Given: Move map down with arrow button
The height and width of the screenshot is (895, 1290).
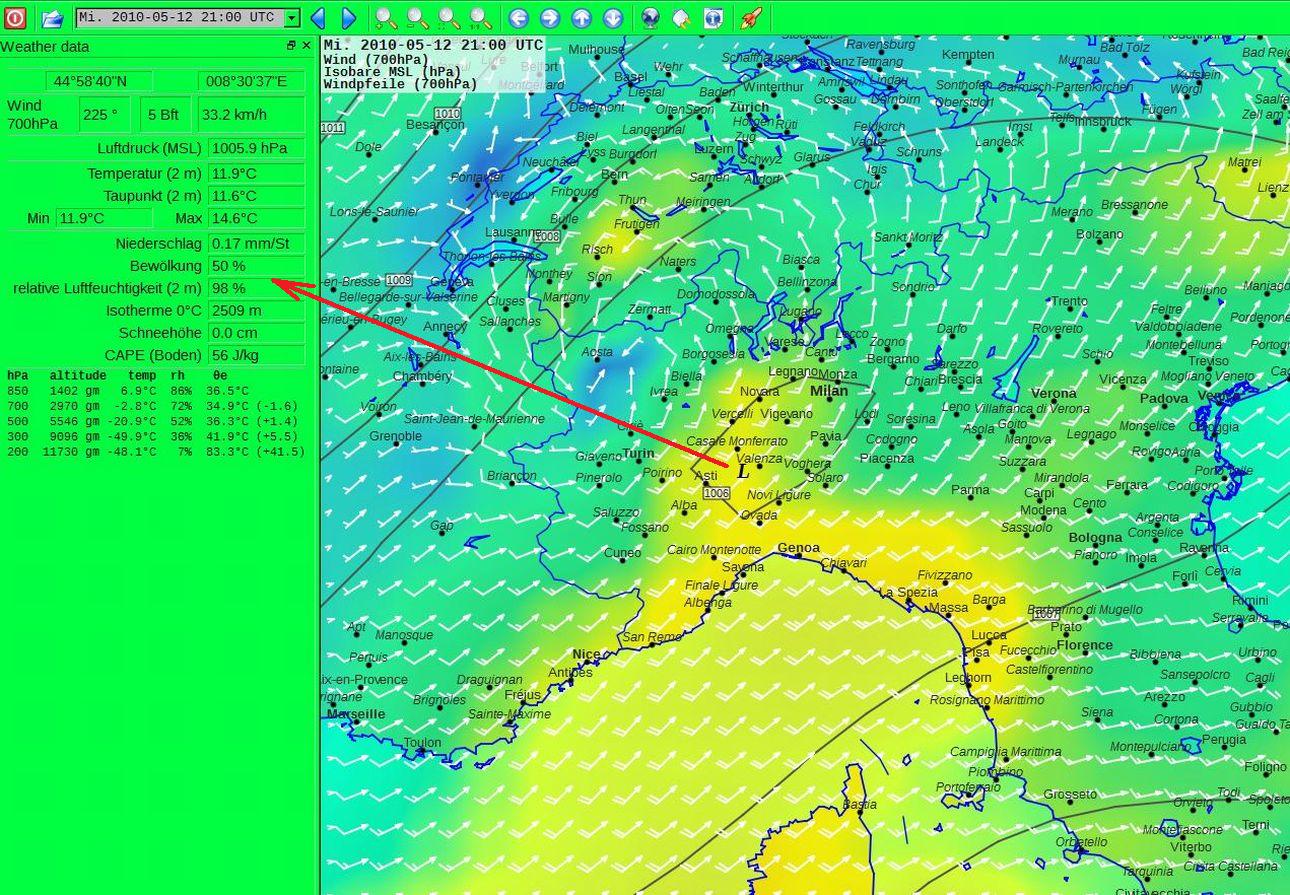Looking at the screenshot, I should click(x=613, y=17).
